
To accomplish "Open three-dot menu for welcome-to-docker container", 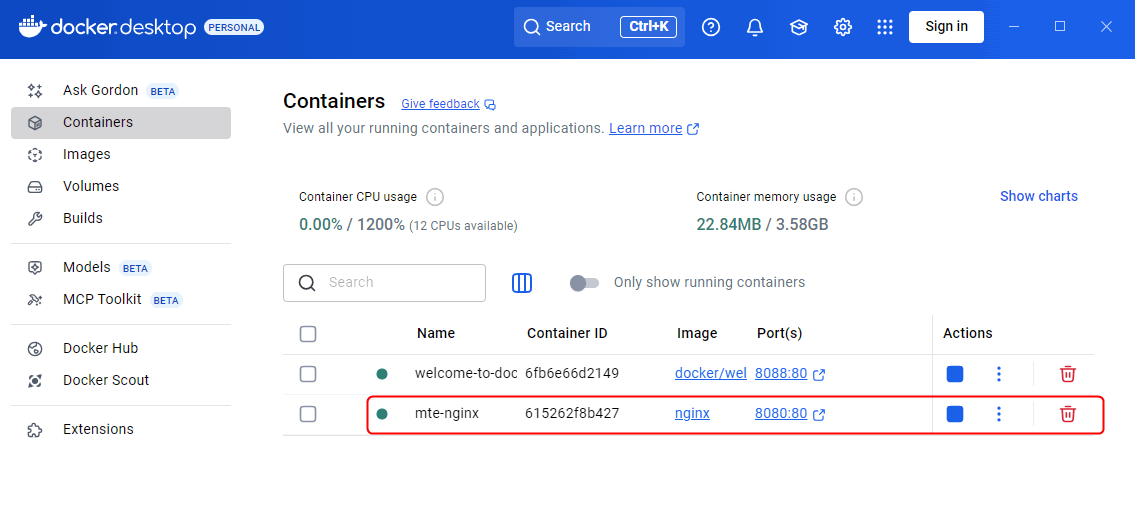I will tap(998, 374).
